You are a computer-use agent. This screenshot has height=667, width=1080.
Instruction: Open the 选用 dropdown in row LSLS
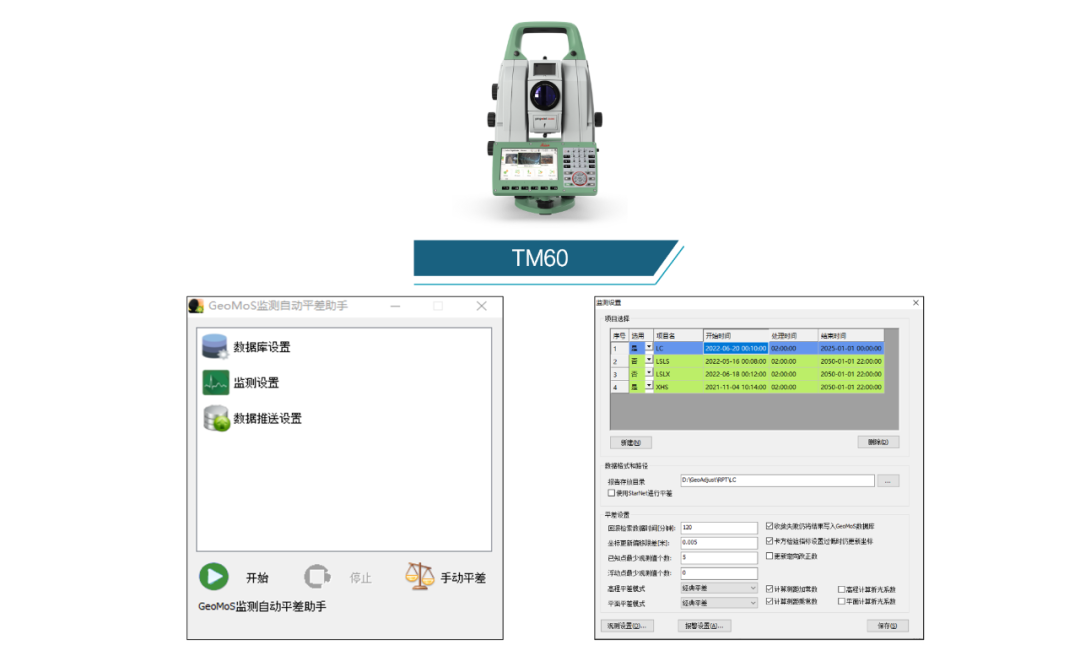click(x=649, y=360)
